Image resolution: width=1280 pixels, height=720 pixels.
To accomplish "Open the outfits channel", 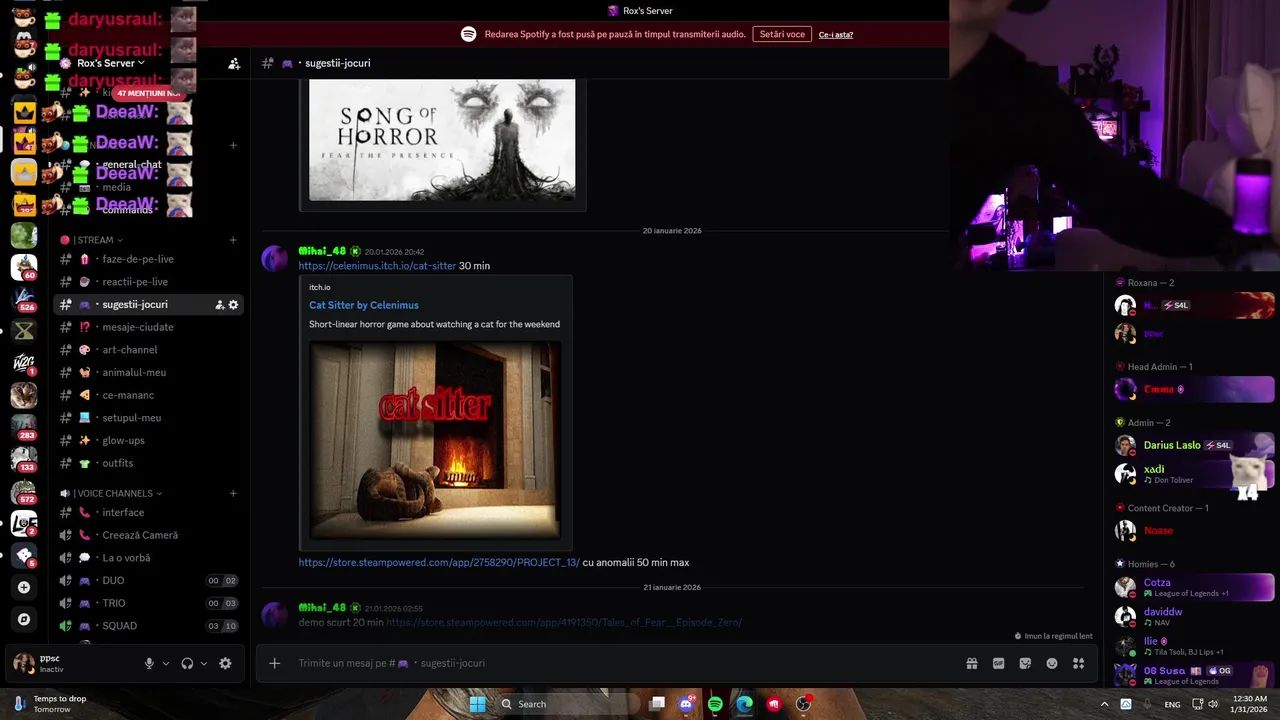I will (148, 463).
